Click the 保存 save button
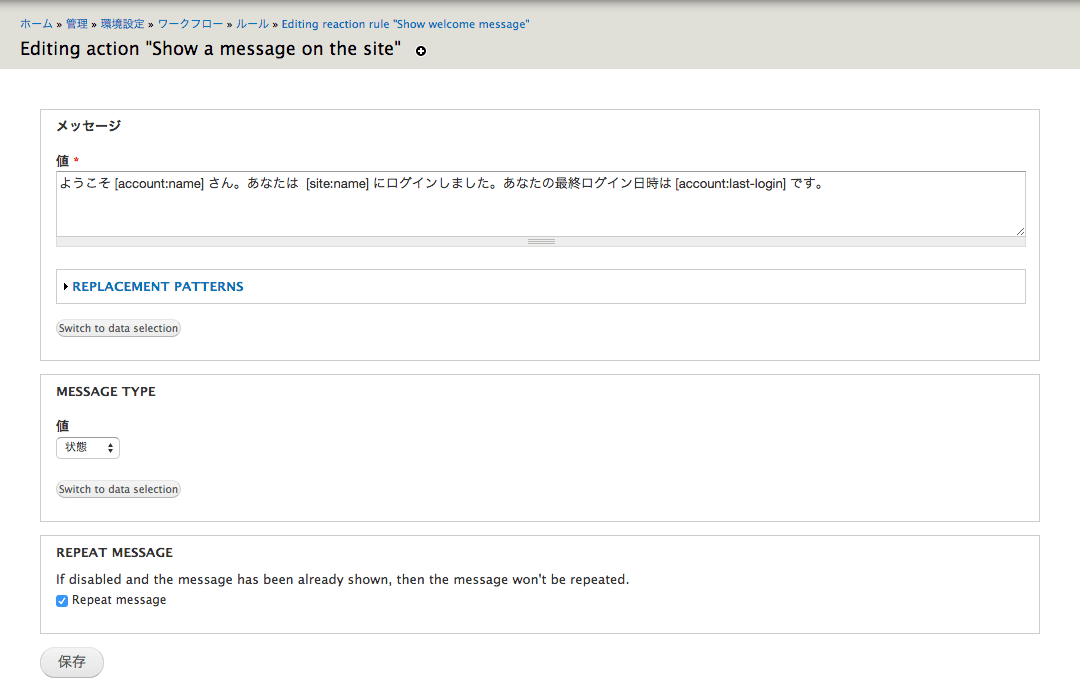 click(x=72, y=662)
